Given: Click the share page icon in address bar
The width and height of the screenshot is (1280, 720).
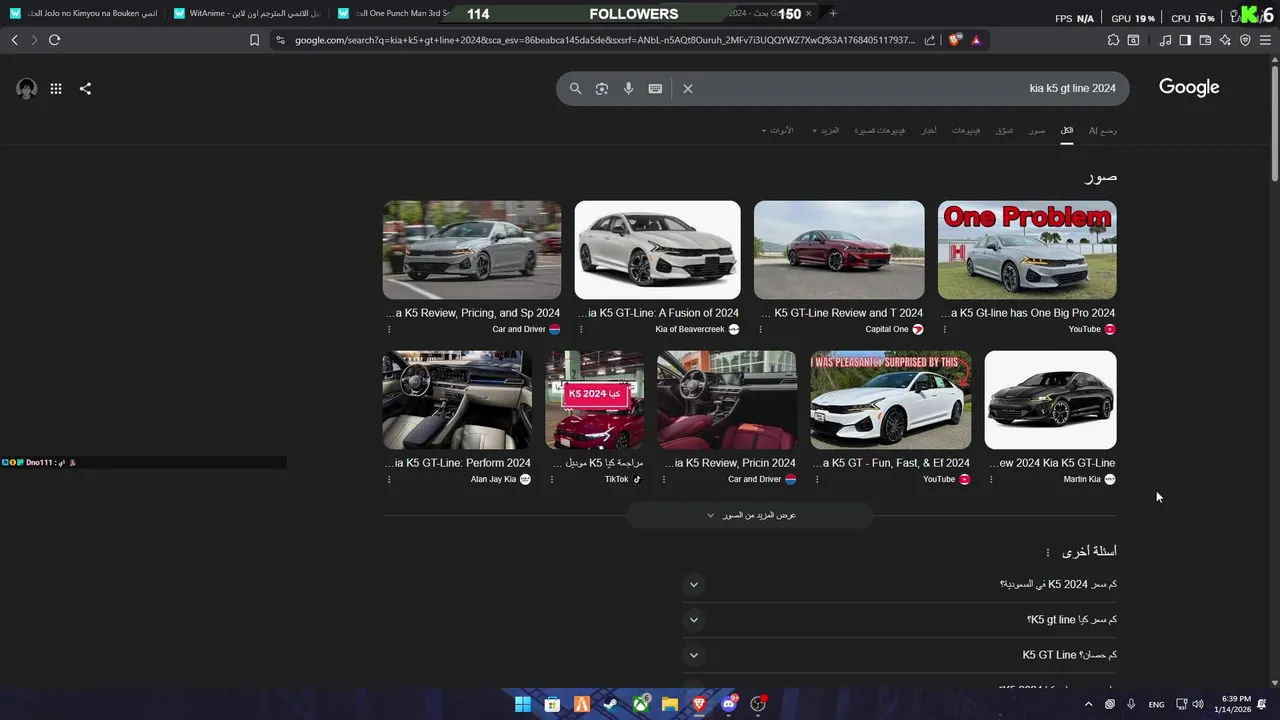Looking at the screenshot, I should 930,40.
